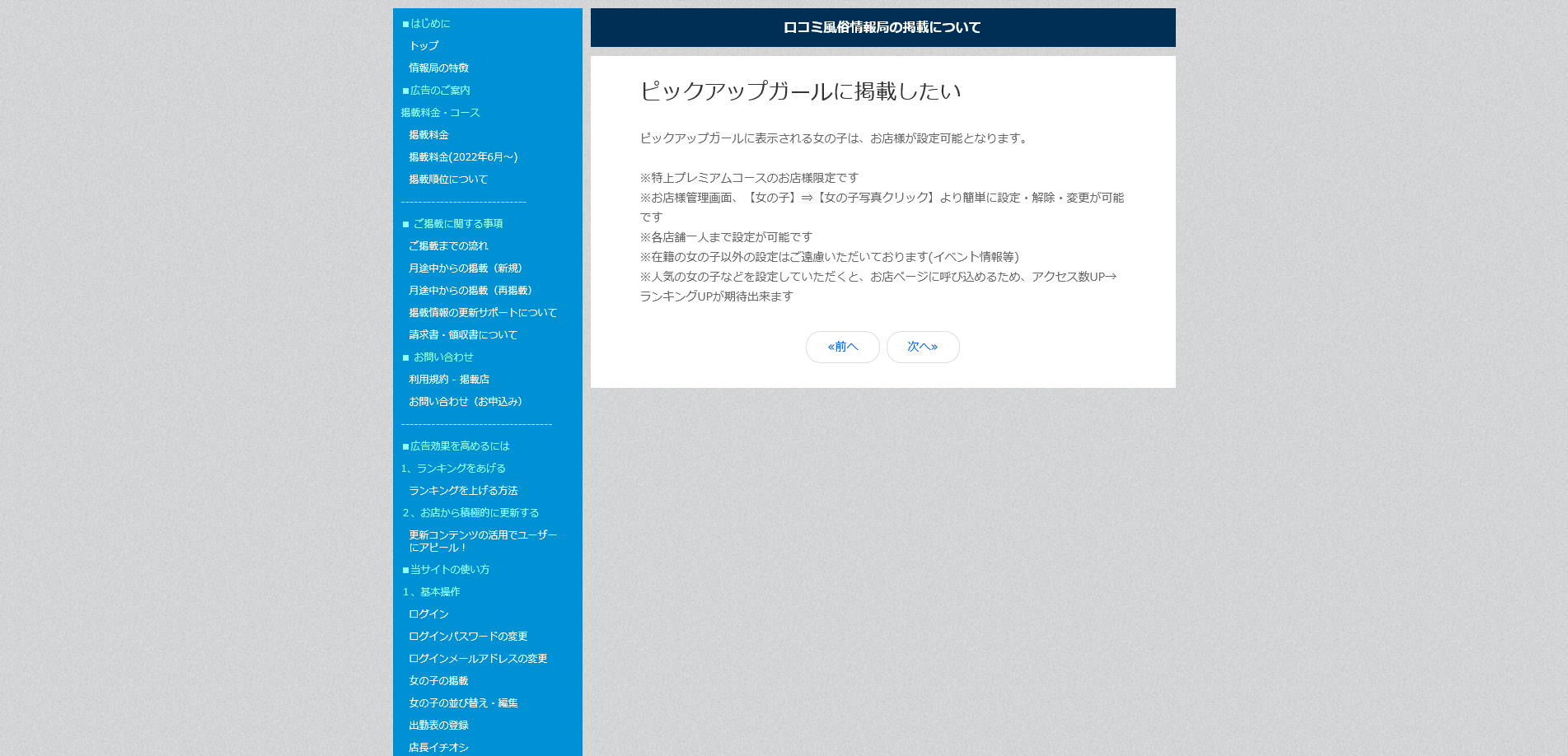
Task: Open お問い合わせ（お申込み） link
Action: point(468,402)
